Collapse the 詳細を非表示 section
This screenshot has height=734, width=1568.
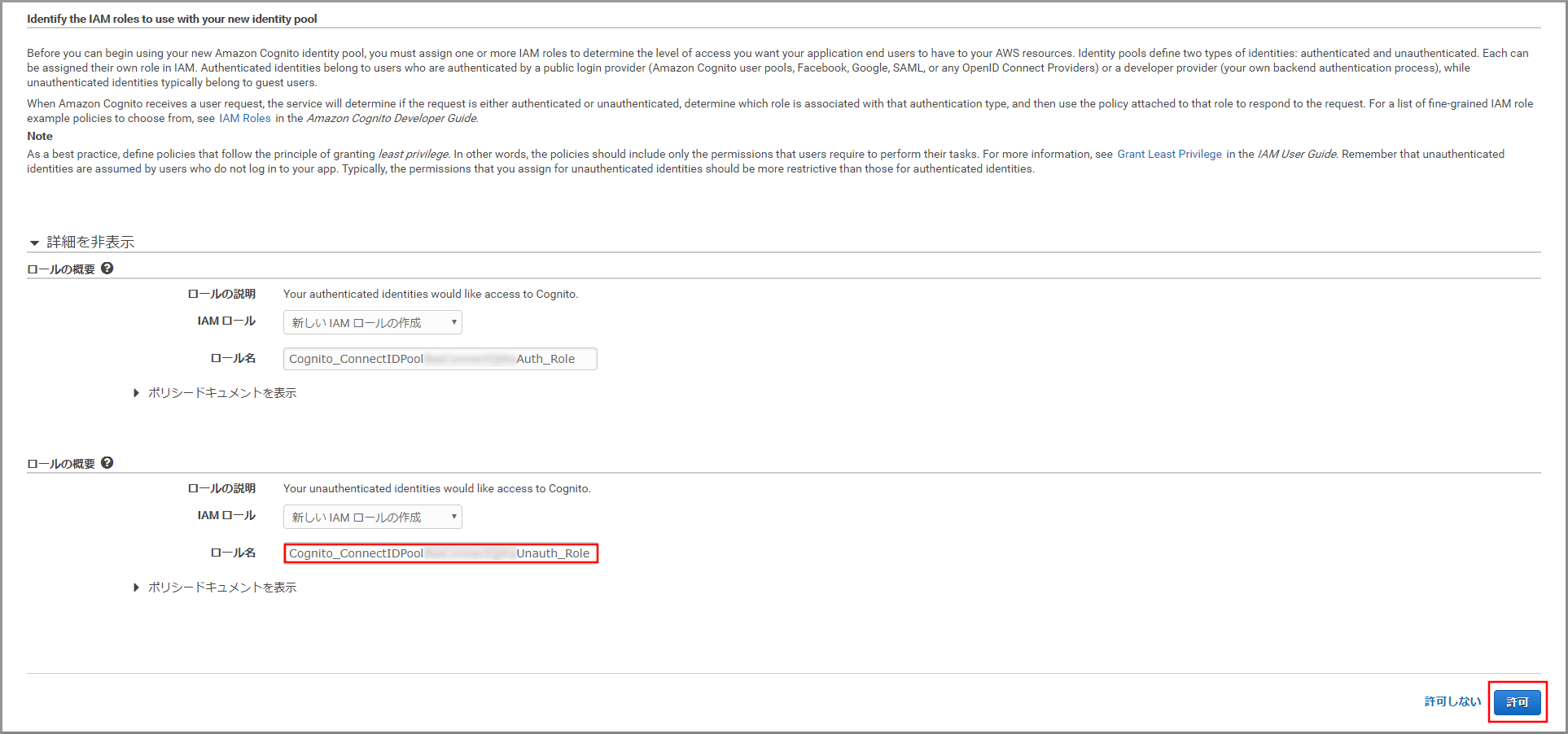coord(82,242)
